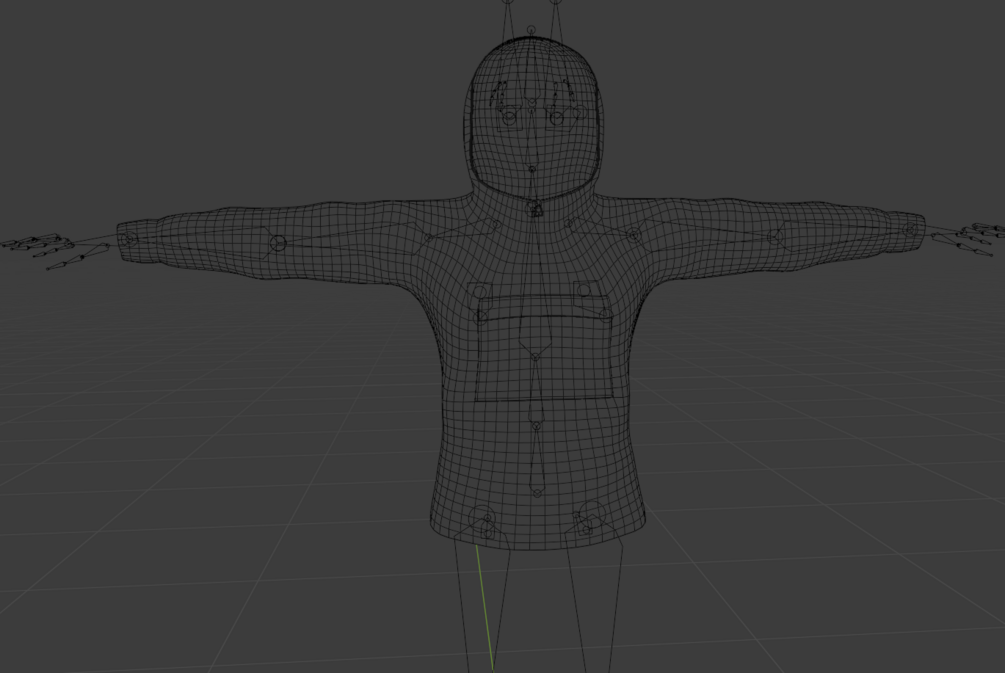Select the wrist circle on viewer's right sleeve
This screenshot has width=1005, height=673.
(x=909, y=229)
